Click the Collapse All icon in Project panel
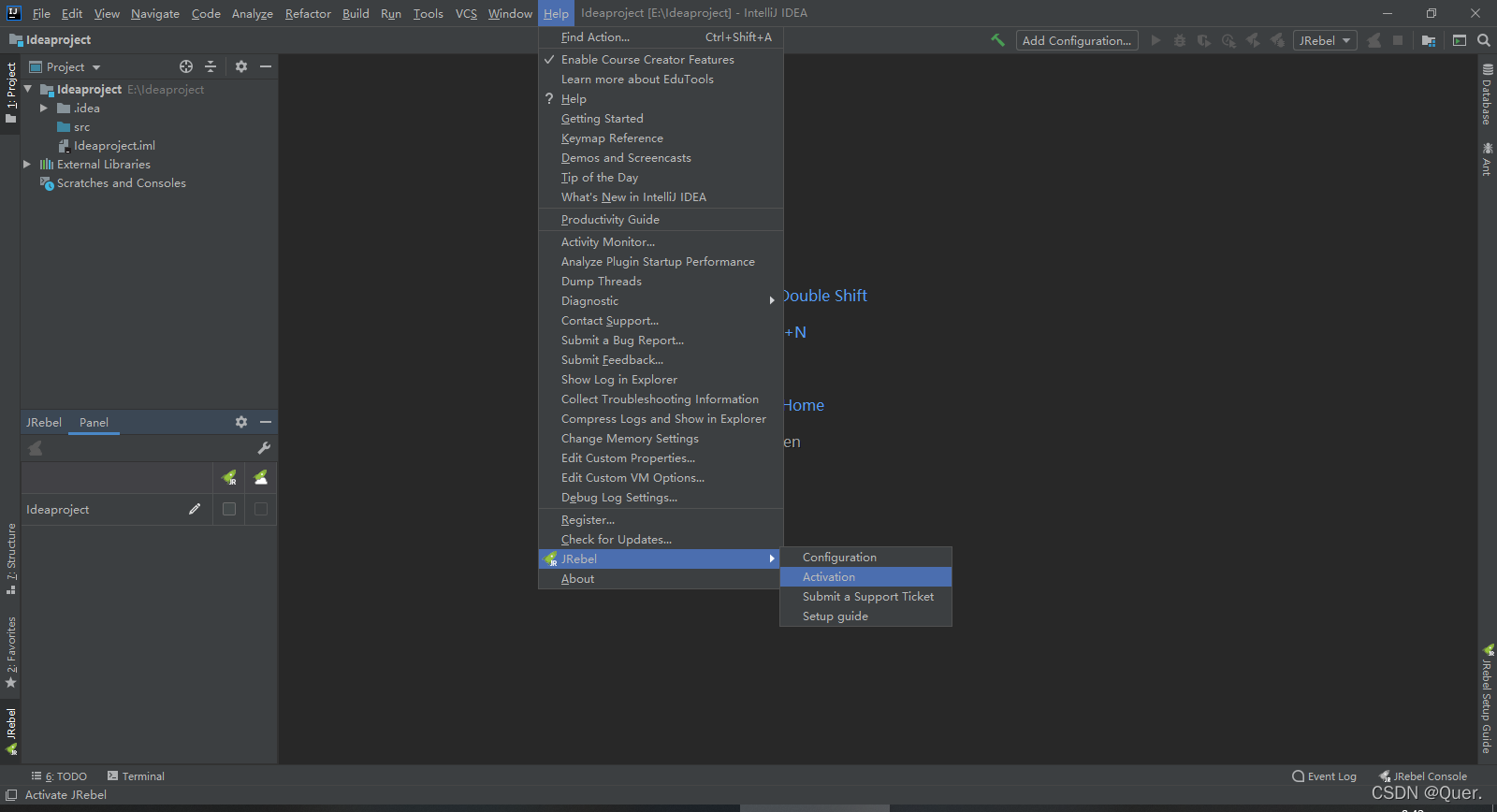The image size is (1497, 812). click(x=211, y=66)
